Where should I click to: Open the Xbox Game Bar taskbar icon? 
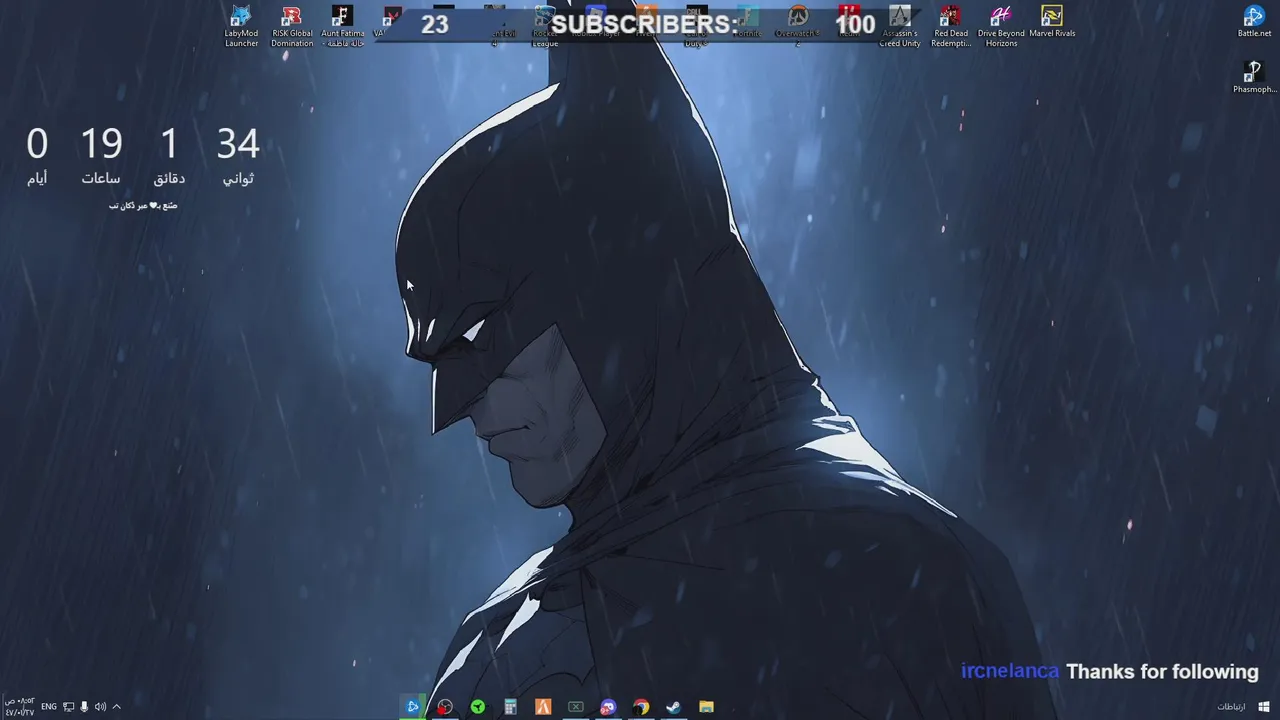[576, 707]
